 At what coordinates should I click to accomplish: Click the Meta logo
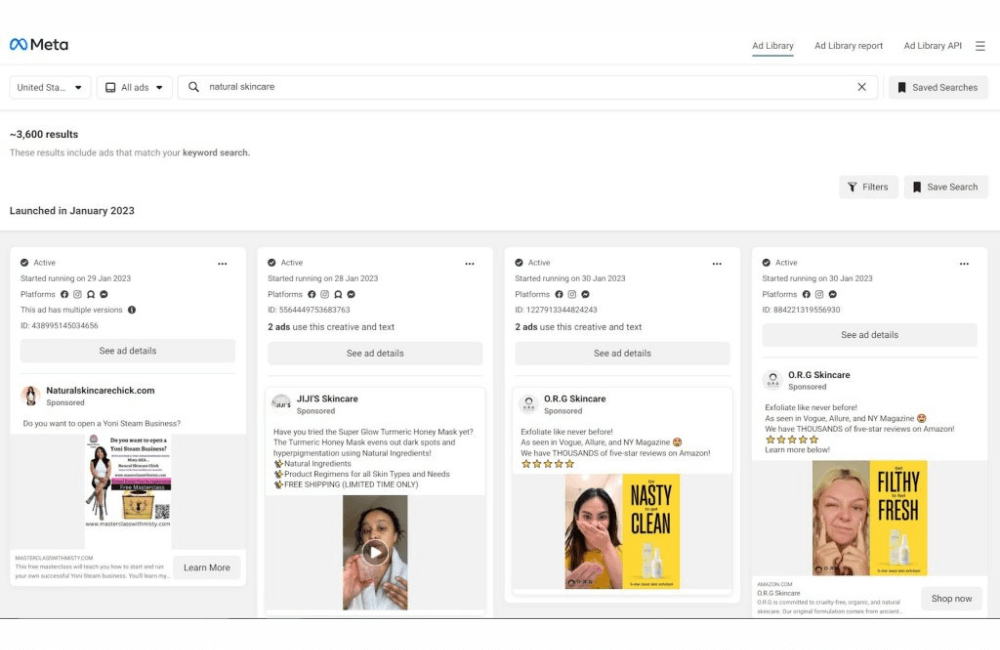click(39, 45)
